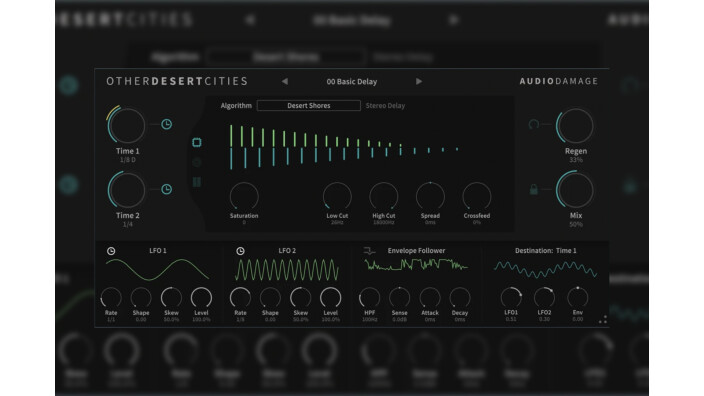Image resolution: width=704 pixels, height=396 pixels.
Task: Click the Saturation knob
Action: click(x=244, y=196)
